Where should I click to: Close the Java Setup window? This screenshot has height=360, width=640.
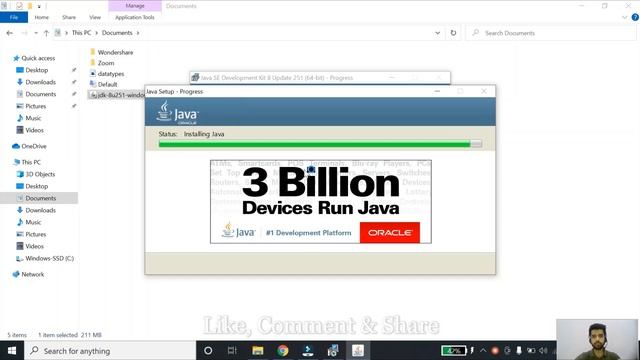pyautogui.click(x=484, y=91)
